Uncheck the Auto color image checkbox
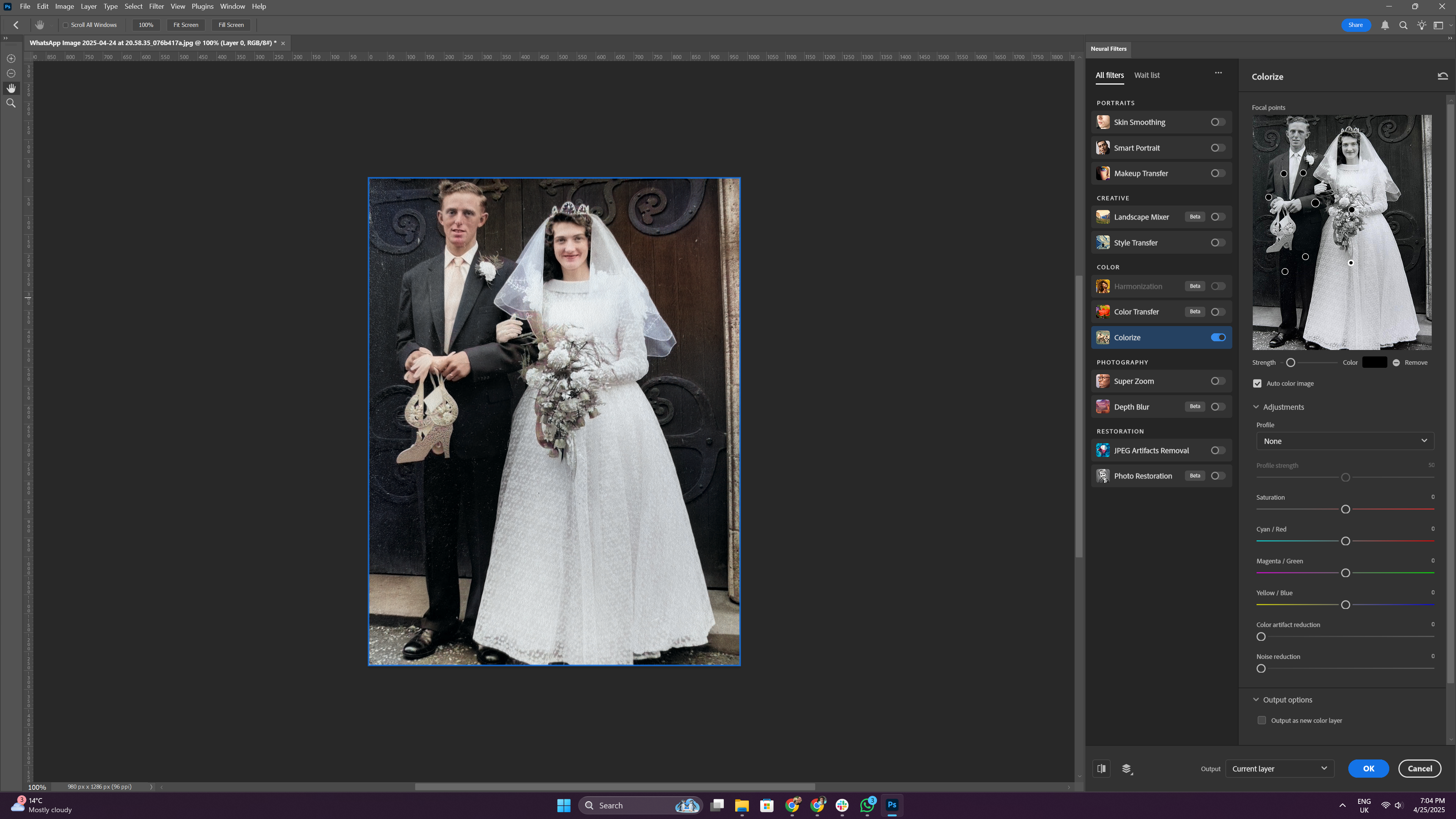 point(1257,383)
